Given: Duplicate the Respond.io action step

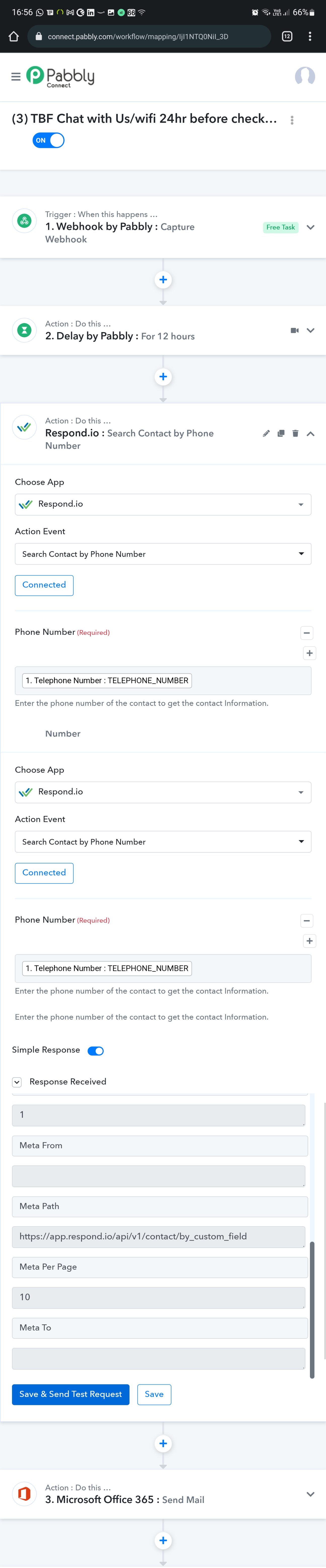Looking at the screenshot, I should (x=281, y=433).
